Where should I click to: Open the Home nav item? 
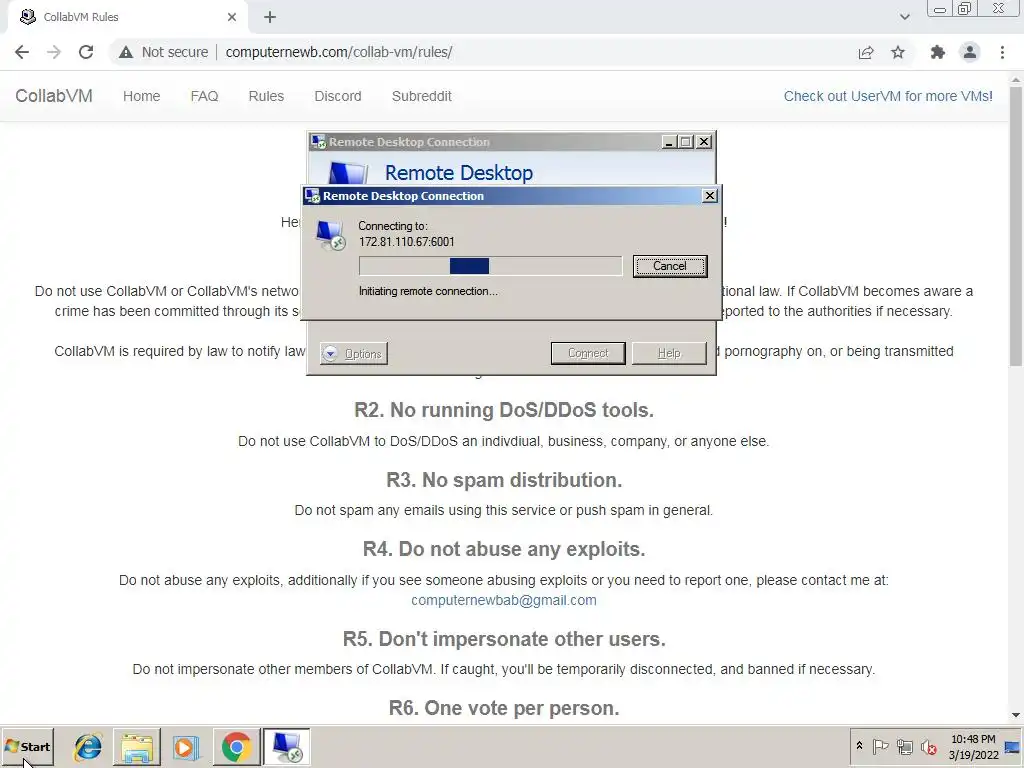tap(141, 96)
